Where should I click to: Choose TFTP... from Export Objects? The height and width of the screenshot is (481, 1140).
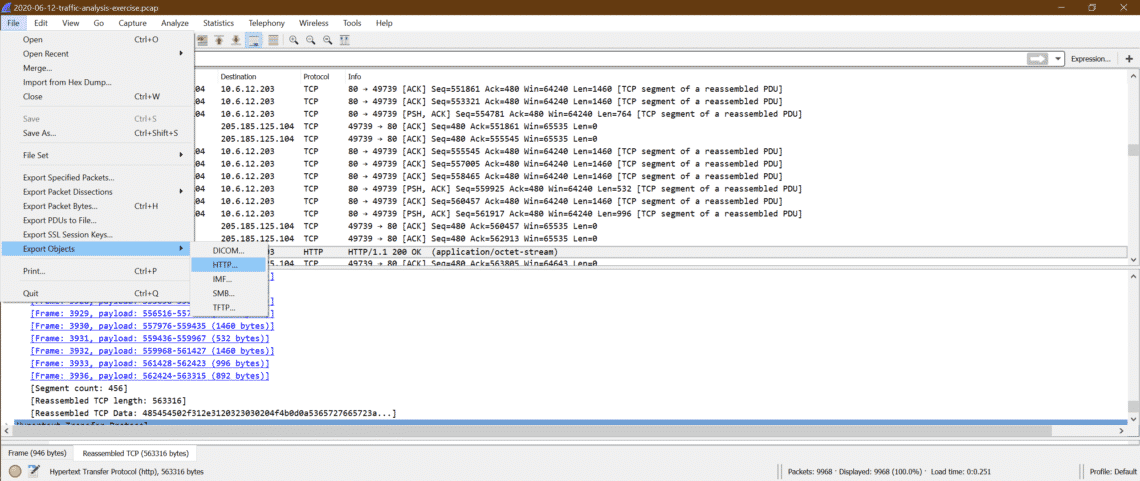click(x=229, y=308)
